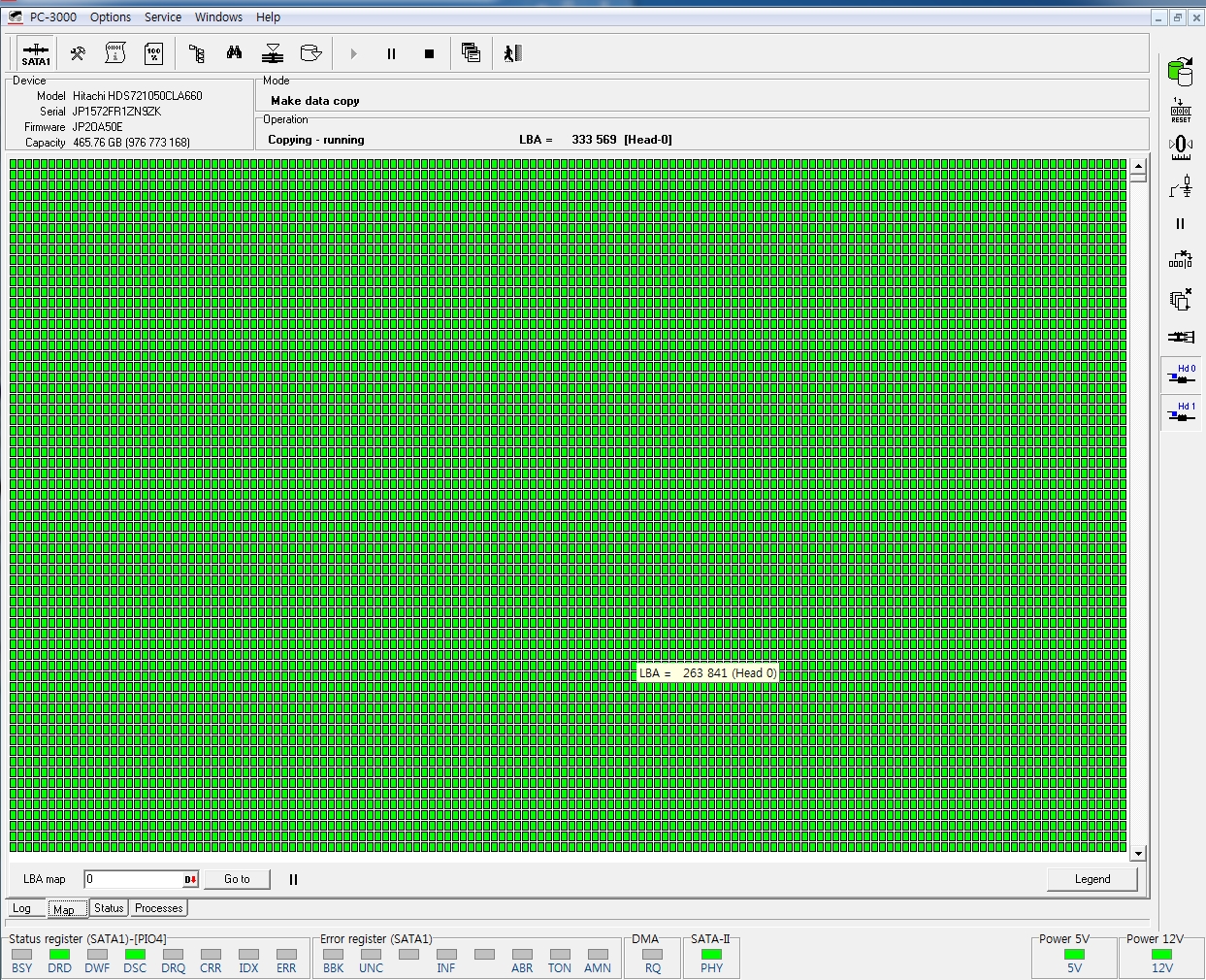The width and height of the screenshot is (1206, 980).
Task: Toggle the Hd 0 head button
Action: click(1181, 375)
